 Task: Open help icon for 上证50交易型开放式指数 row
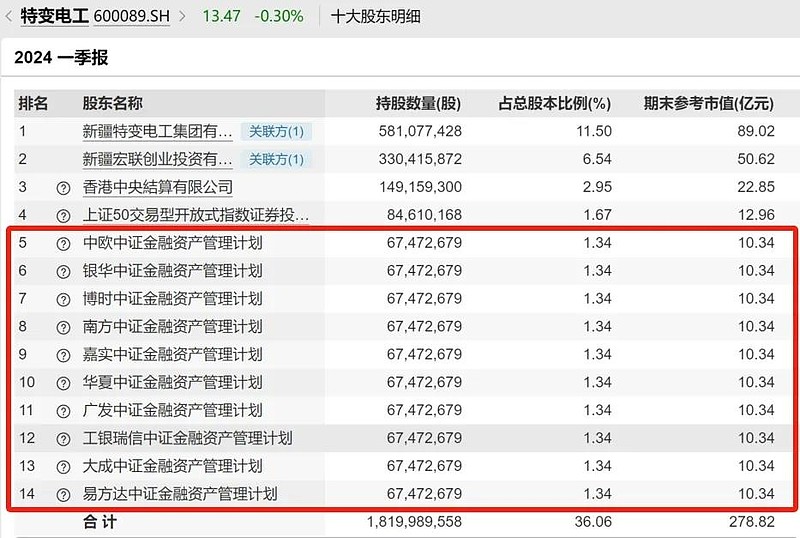coord(63,216)
